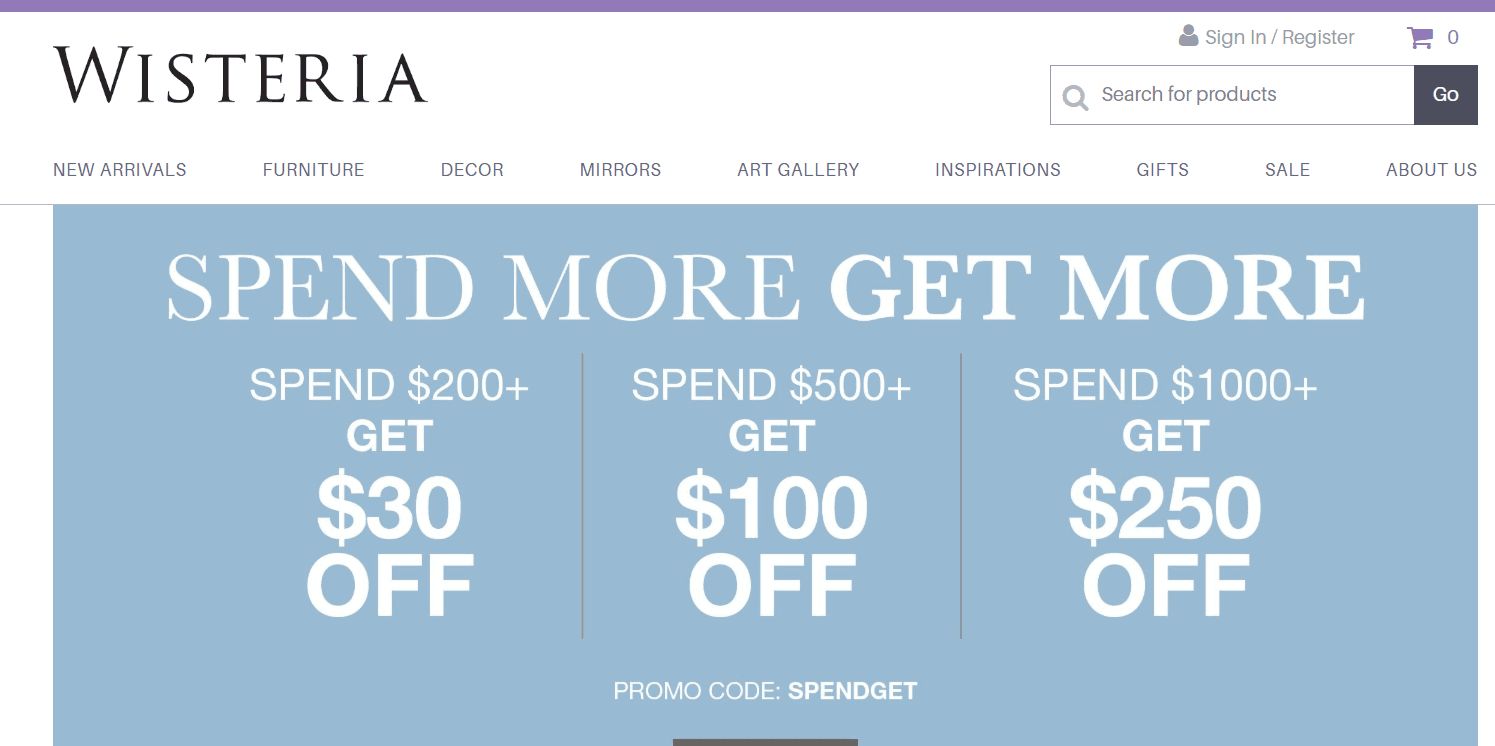Open the shopping cart icon

click(1418, 37)
